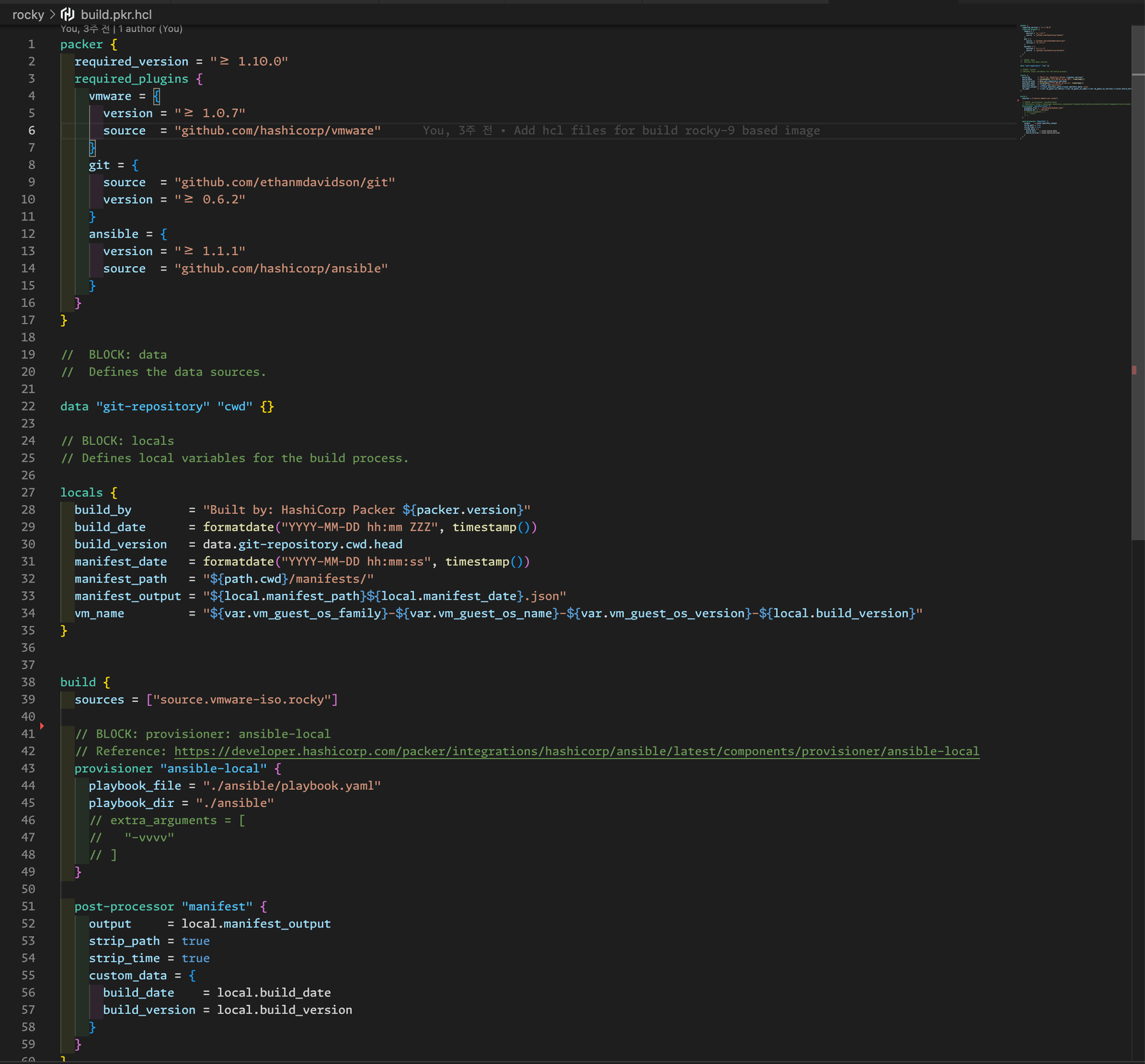Click line number 6 in the gutter
Viewport: 1145px width, 1064px height.
(31, 130)
